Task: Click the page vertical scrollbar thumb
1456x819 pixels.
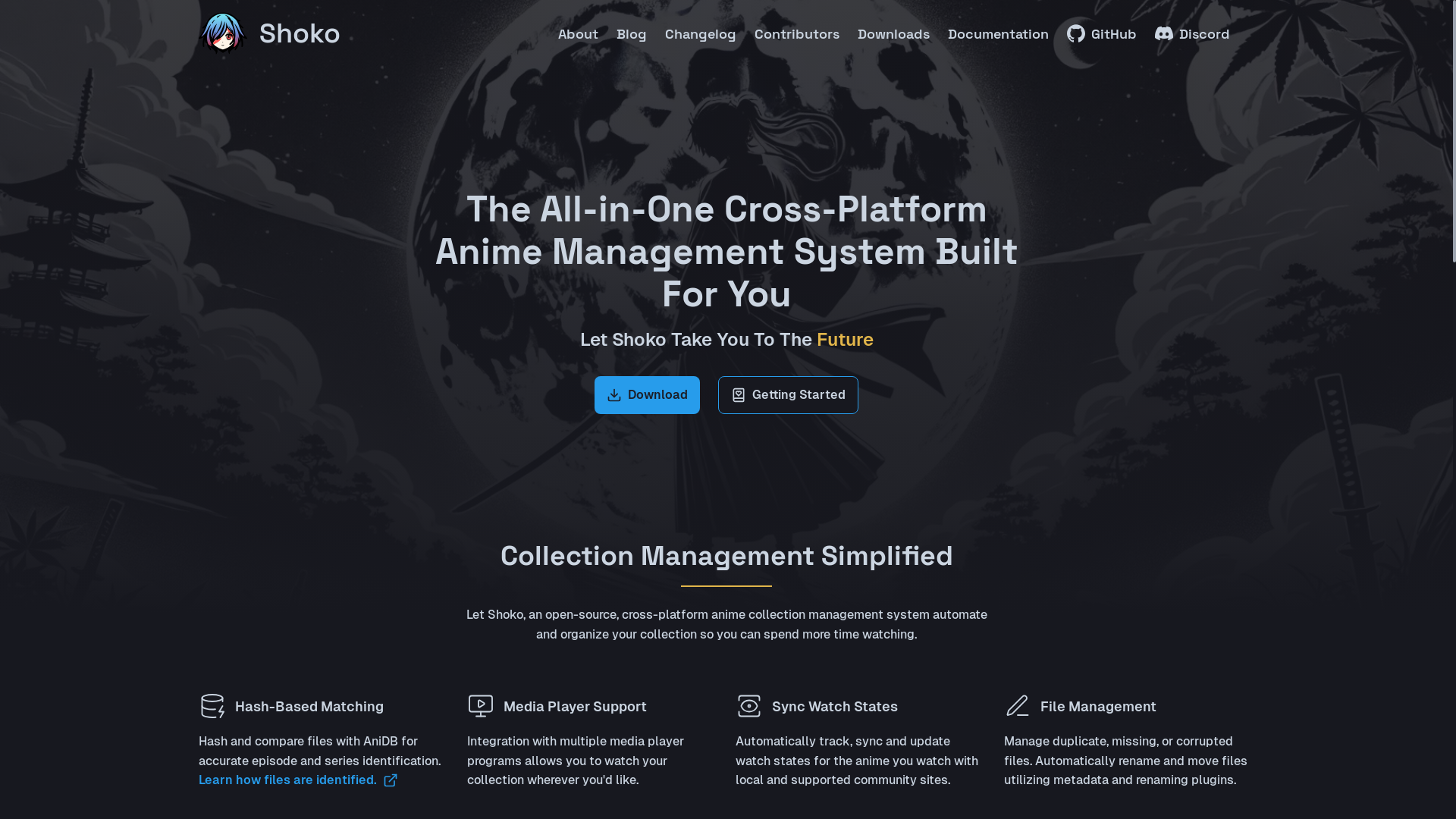Action: [x=1454, y=131]
